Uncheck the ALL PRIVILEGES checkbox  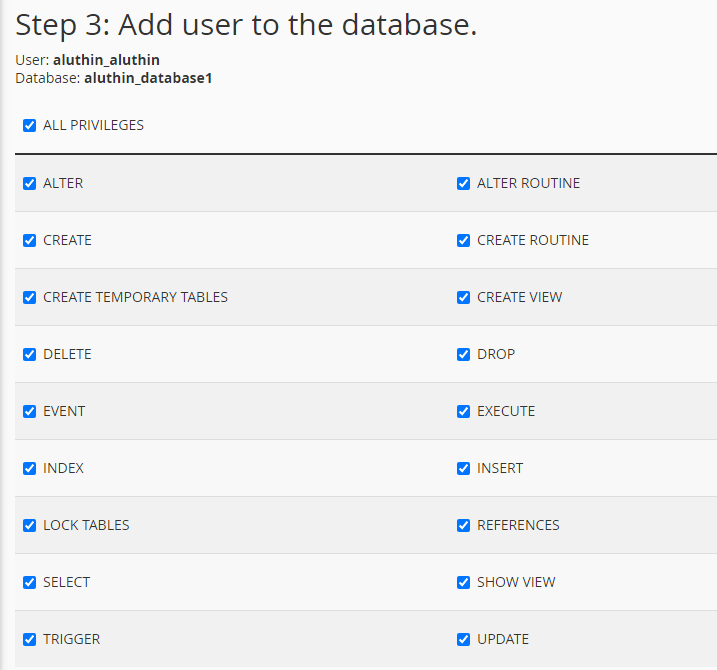30,126
